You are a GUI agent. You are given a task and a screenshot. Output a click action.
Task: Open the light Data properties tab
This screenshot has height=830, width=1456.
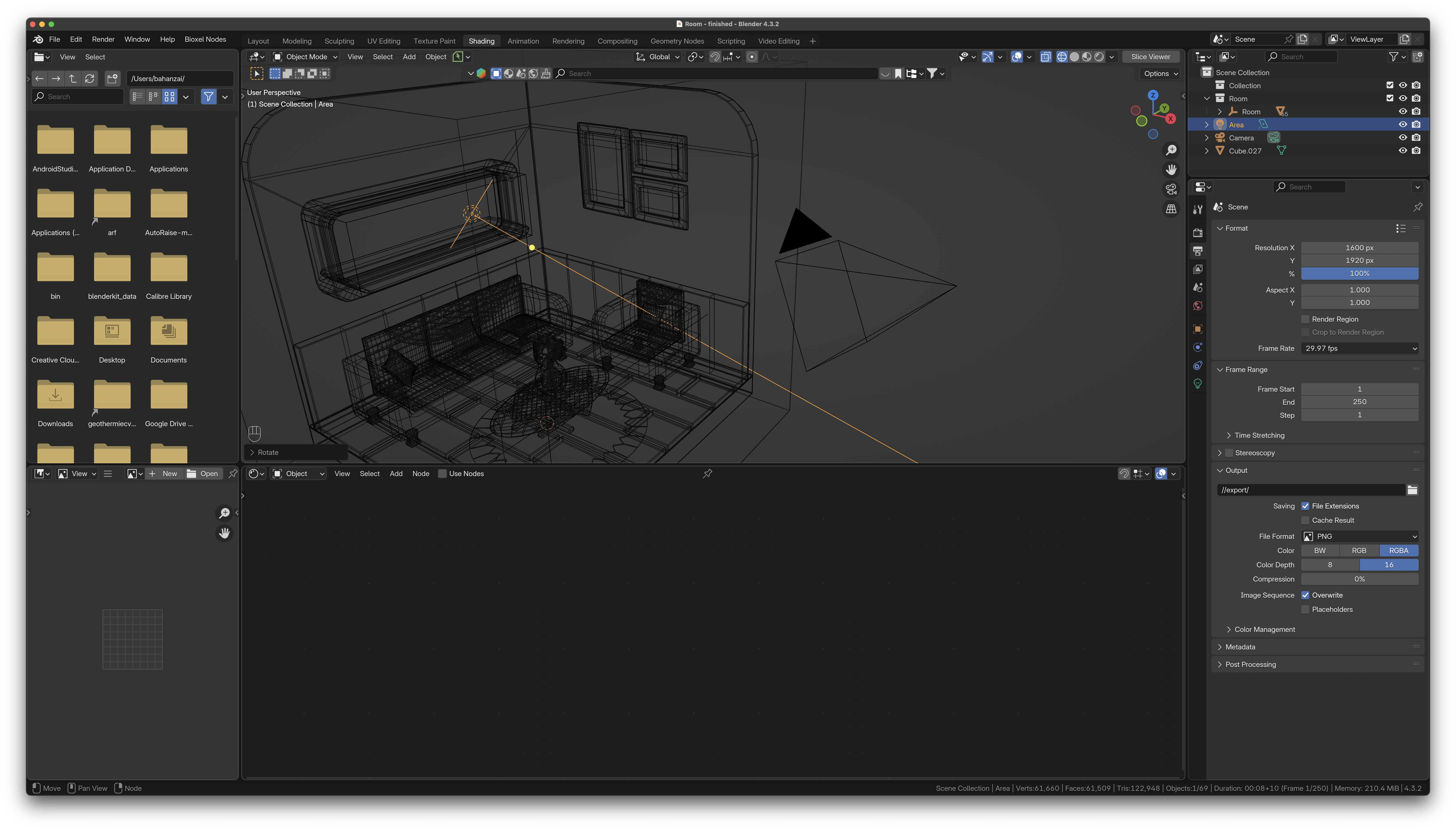pyautogui.click(x=1198, y=384)
